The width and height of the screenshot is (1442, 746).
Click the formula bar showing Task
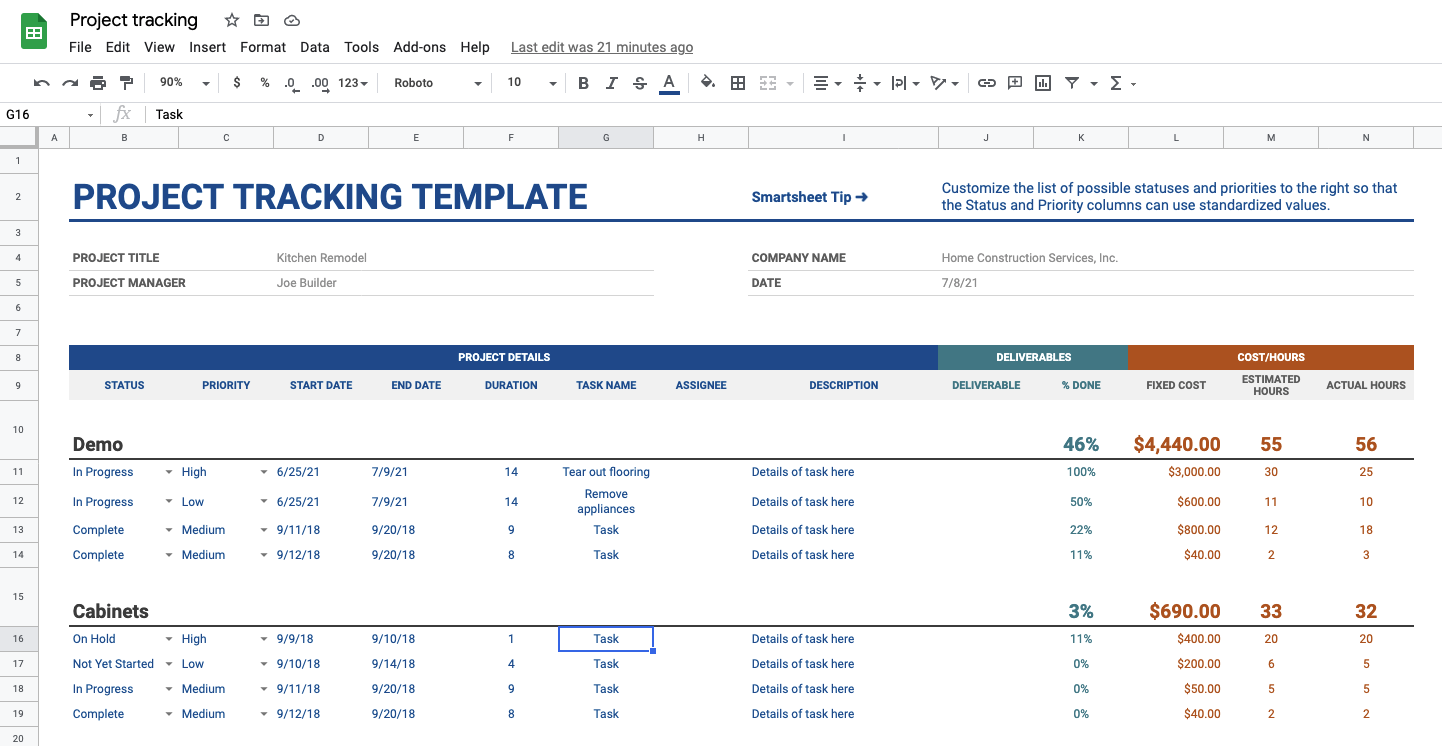tap(795, 115)
